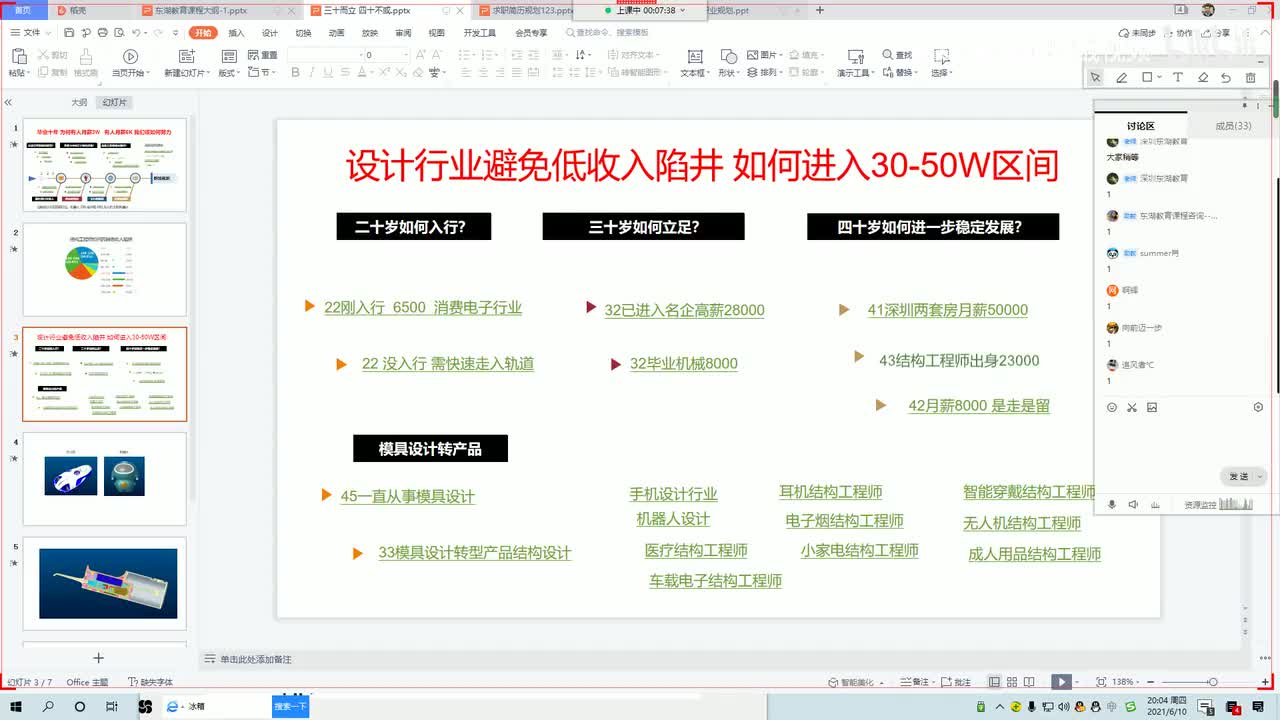Open discussion panel settings gear icon
Image resolution: width=1280 pixels, height=720 pixels.
[1258, 407]
